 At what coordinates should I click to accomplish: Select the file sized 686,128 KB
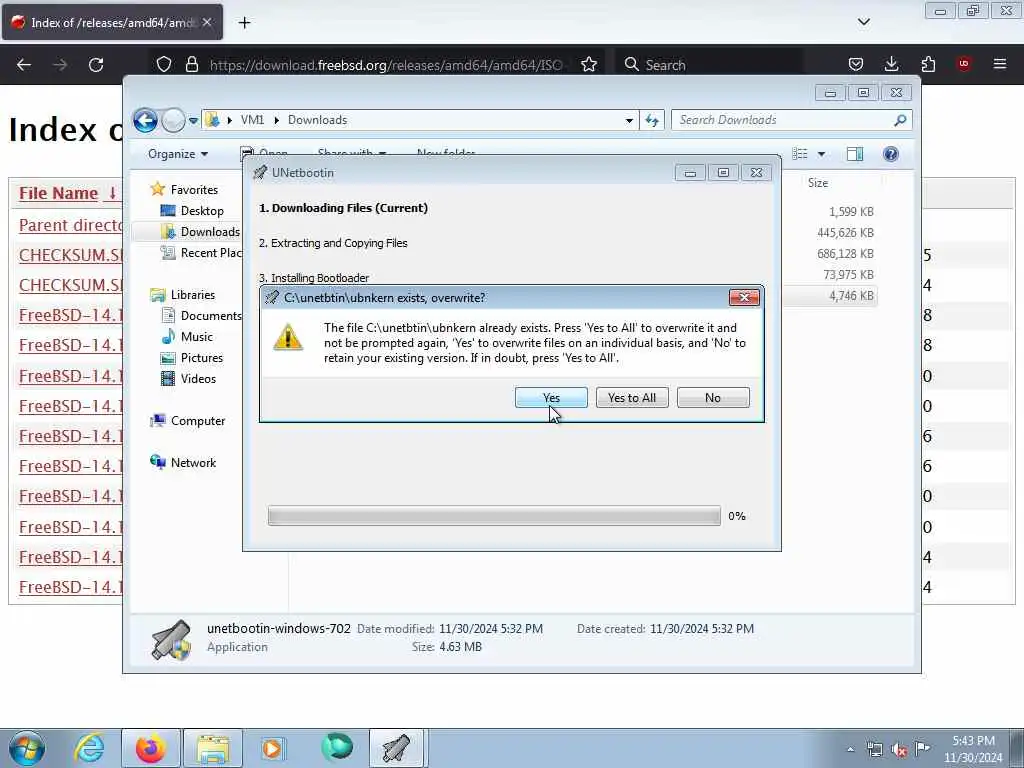tap(845, 253)
